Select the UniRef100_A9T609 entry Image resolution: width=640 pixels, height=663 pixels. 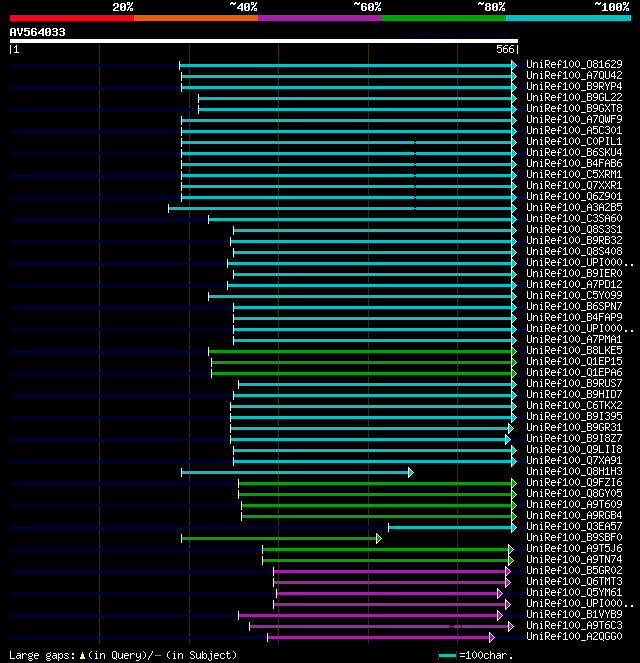pyautogui.click(x=574, y=504)
